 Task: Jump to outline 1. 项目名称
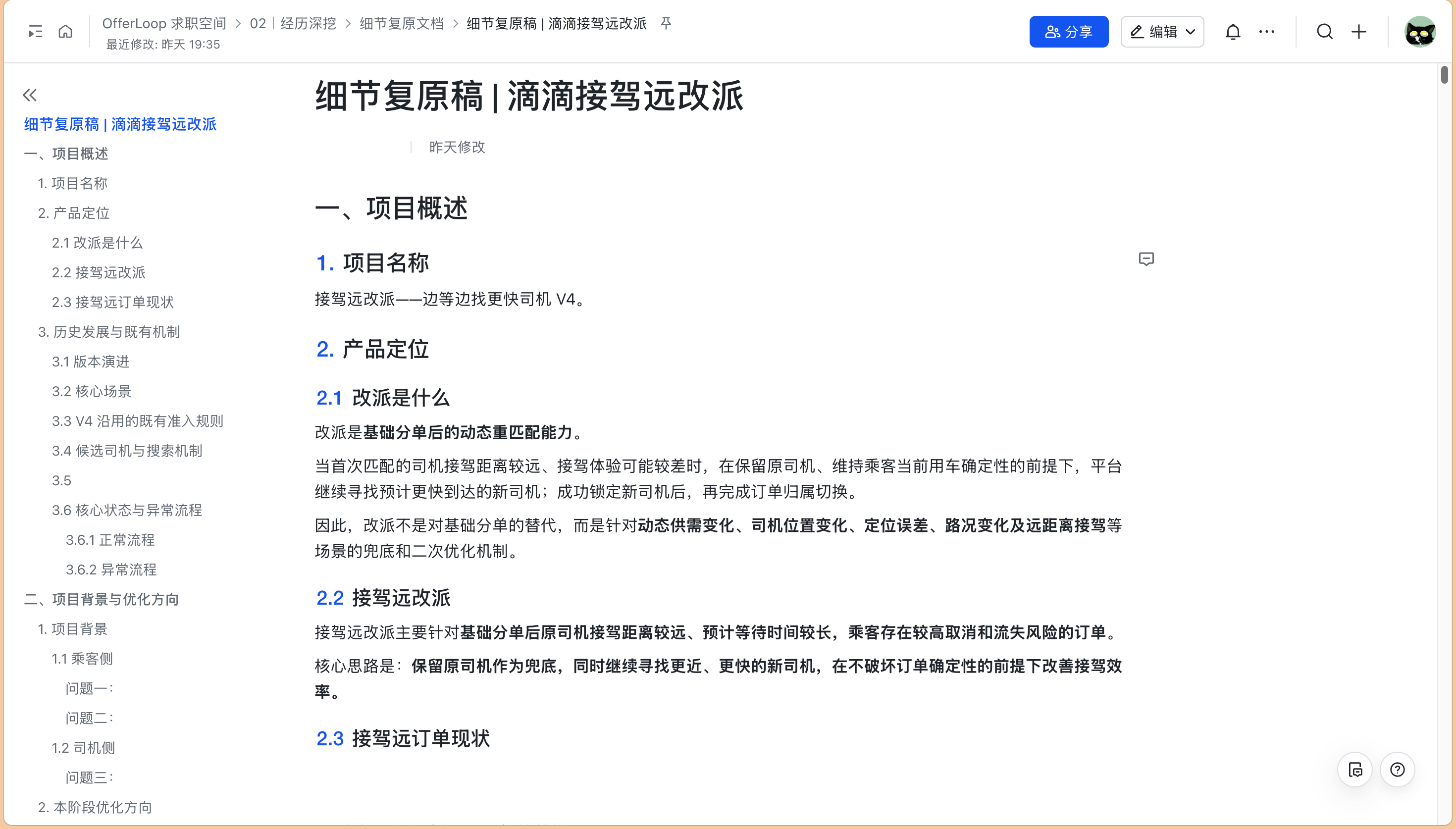(x=72, y=183)
